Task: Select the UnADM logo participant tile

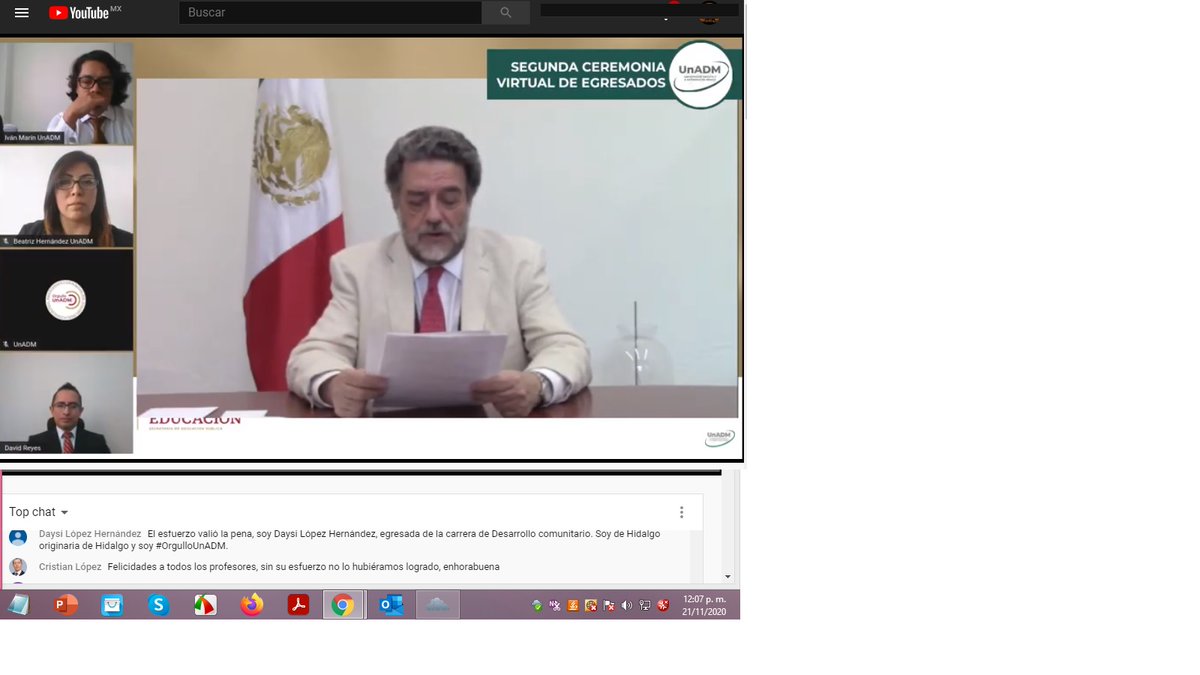Action: pos(67,300)
